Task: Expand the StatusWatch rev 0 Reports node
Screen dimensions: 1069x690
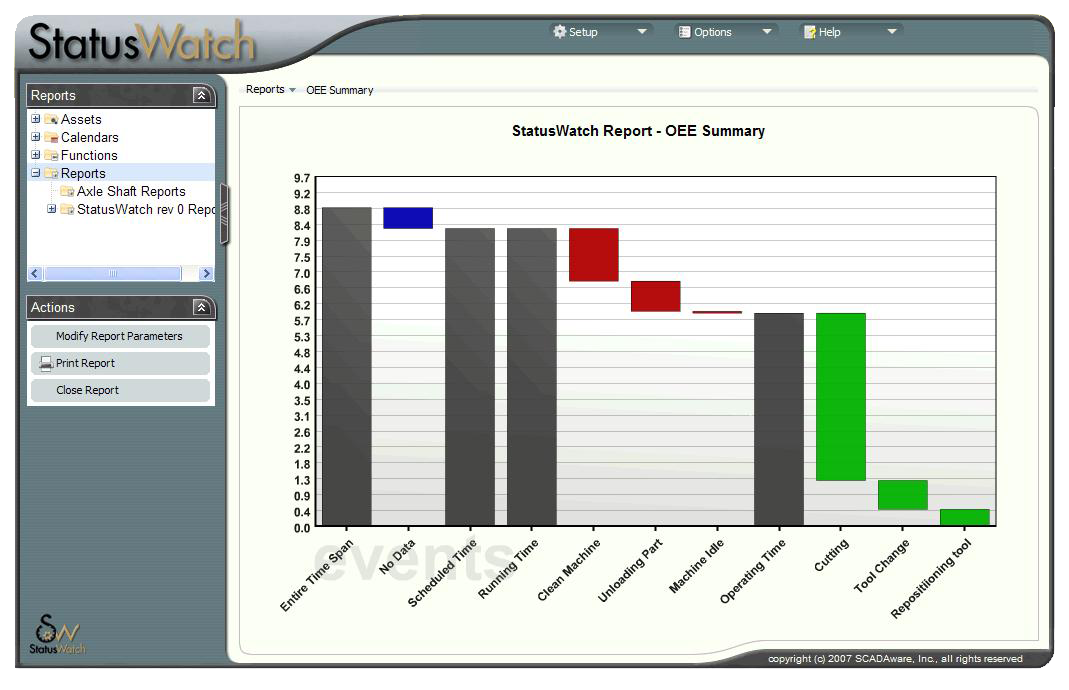Action: pyautogui.click(x=51, y=209)
